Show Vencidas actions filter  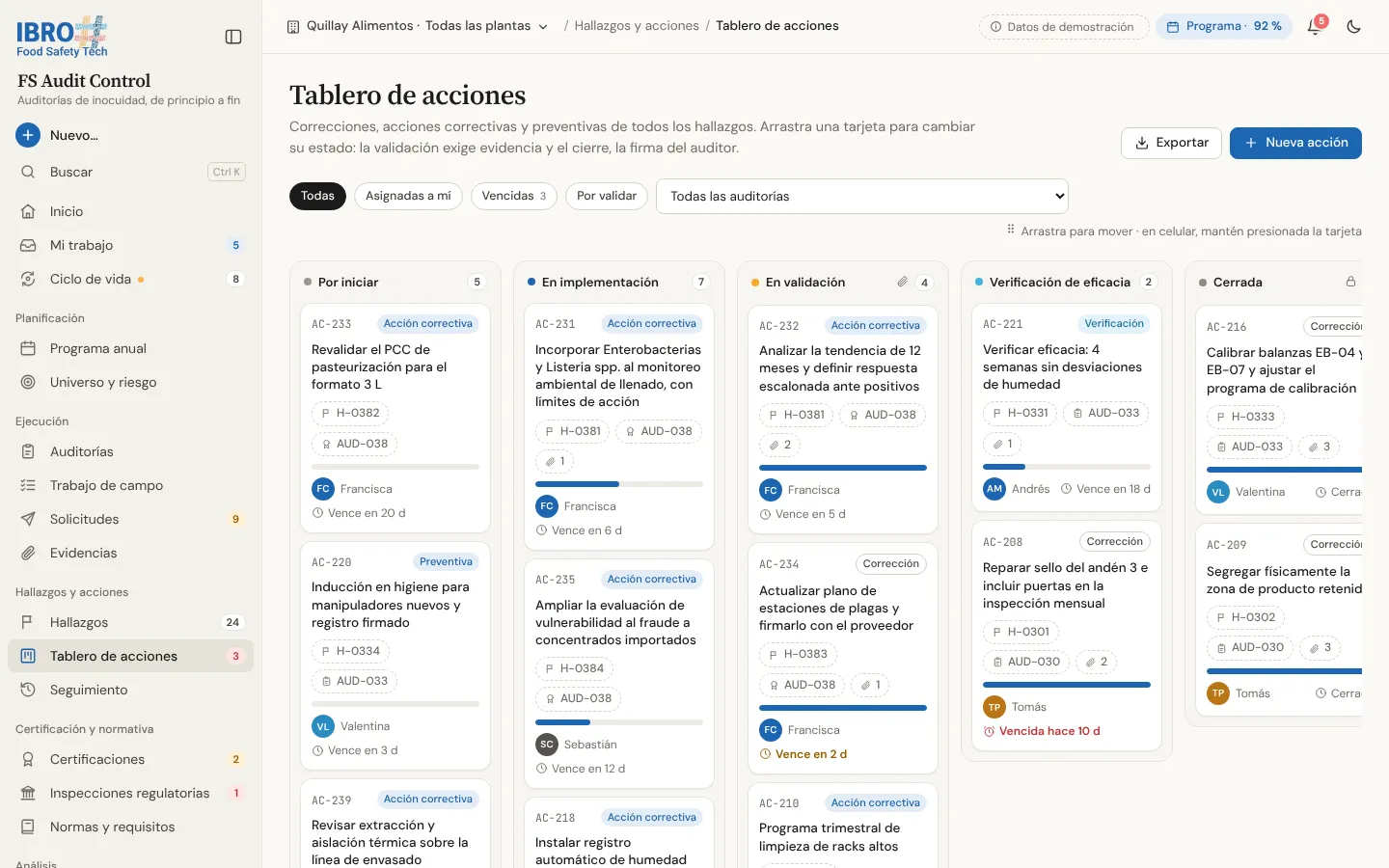[x=514, y=196]
